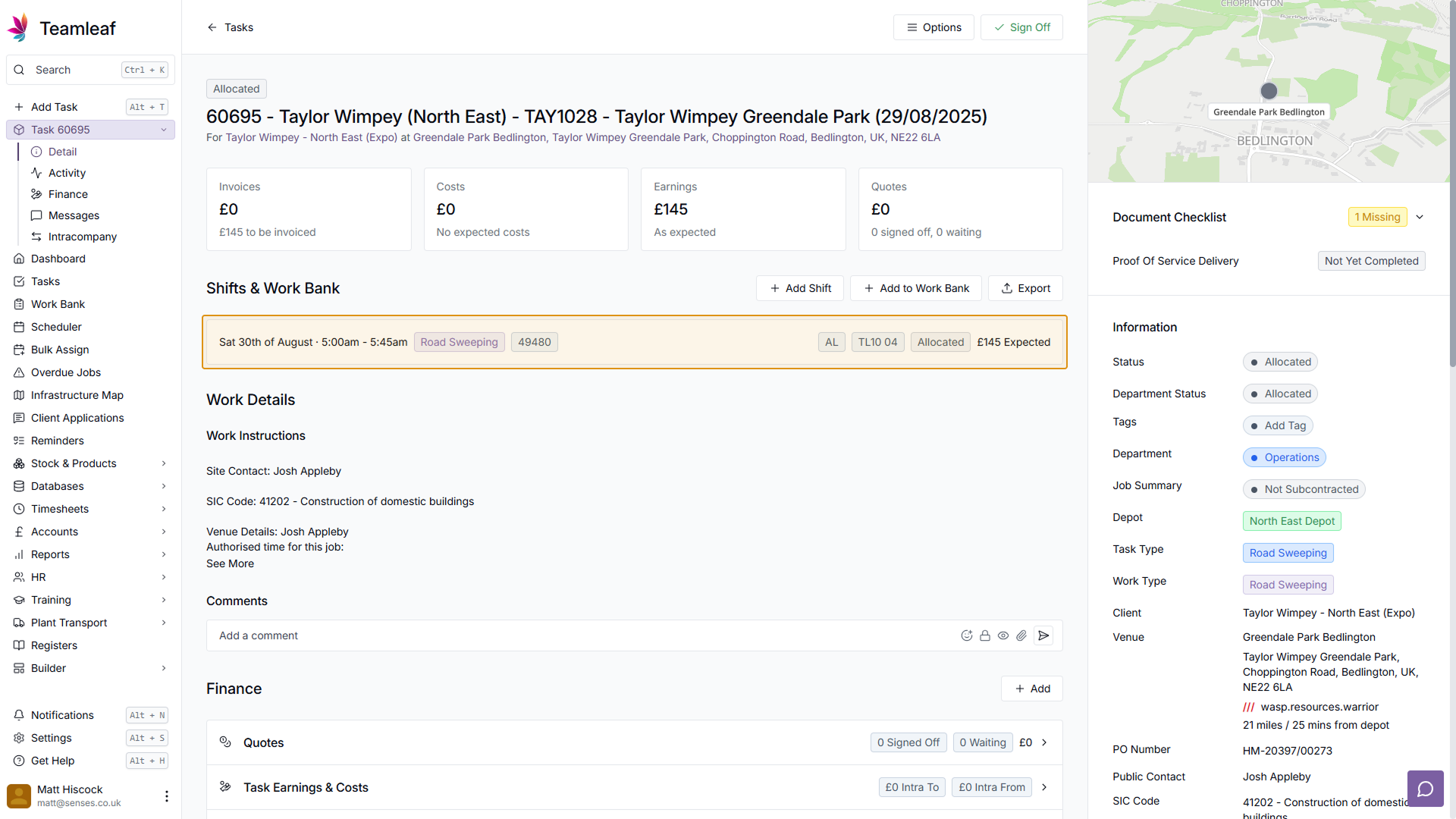This screenshot has width=1456, height=819.
Task: Expand the Accounts chevron
Action: [164, 532]
